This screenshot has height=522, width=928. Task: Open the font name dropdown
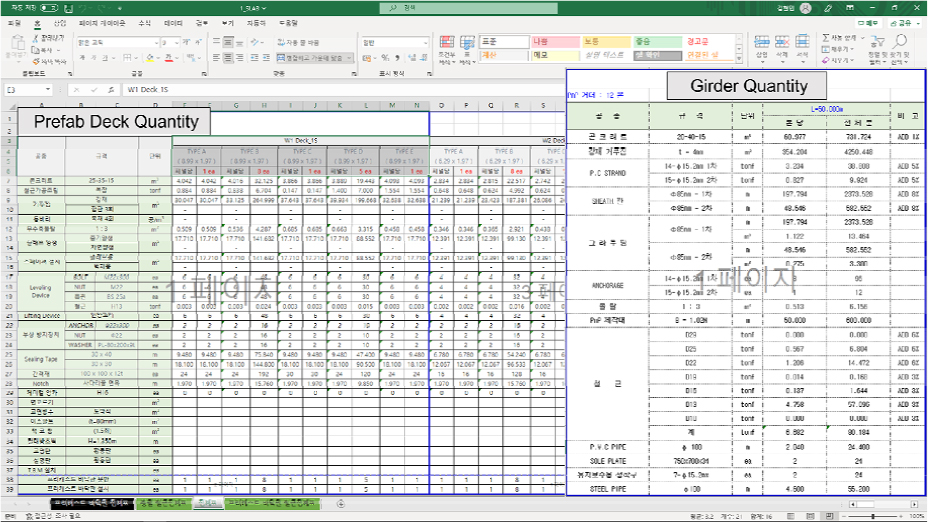156,43
